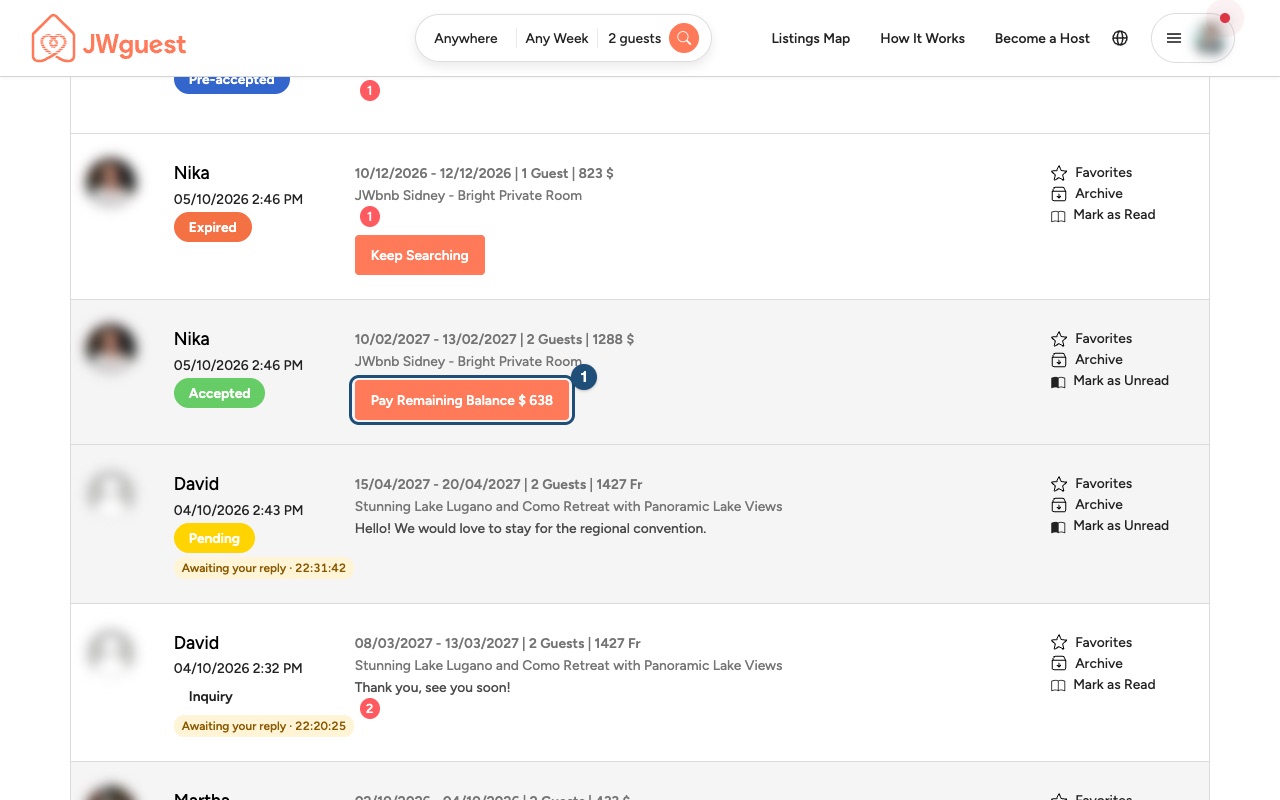Click Favorites star icon for accepted Nika booking
The image size is (1280, 800).
coord(1059,339)
